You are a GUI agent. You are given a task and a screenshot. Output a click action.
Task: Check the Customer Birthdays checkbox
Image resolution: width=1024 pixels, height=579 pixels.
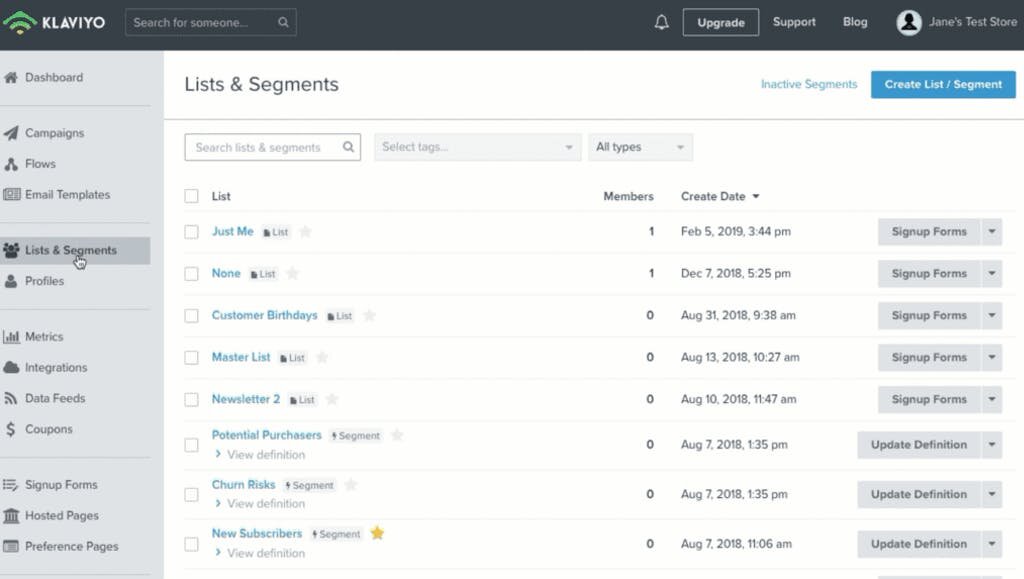click(x=191, y=316)
